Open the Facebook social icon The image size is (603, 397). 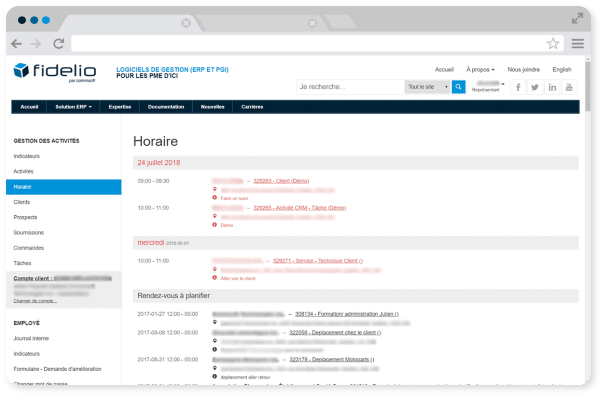[518, 87]
